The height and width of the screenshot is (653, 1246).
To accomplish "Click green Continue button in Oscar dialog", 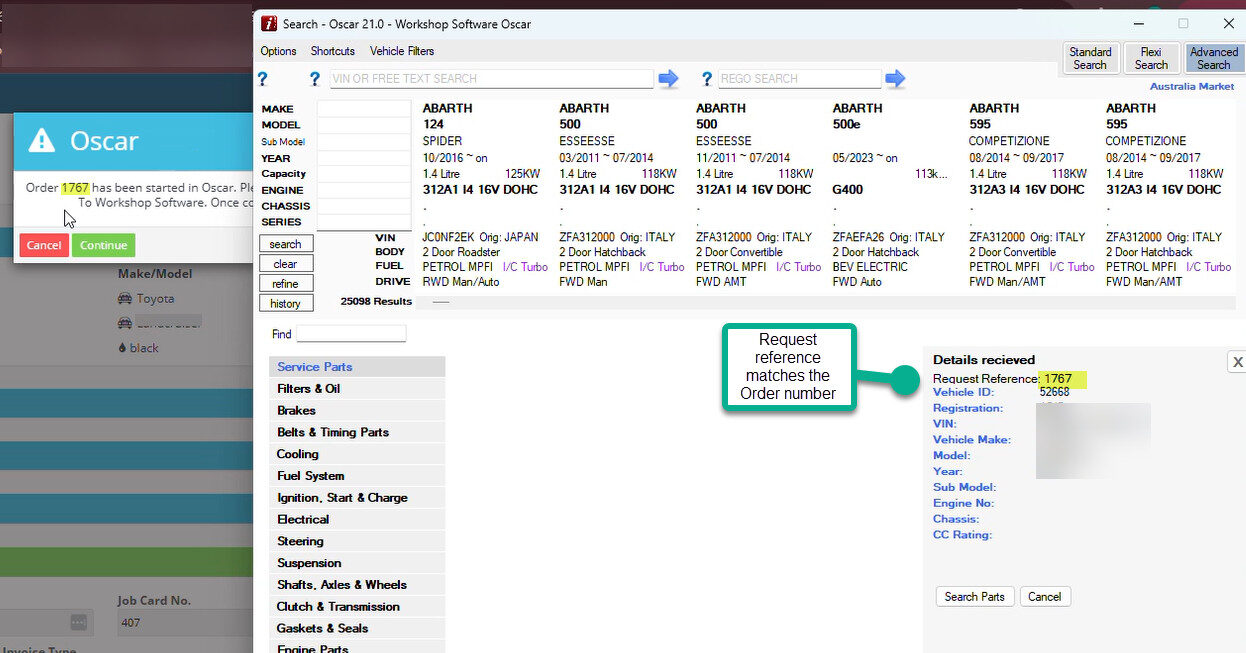I will pos(103,245).
